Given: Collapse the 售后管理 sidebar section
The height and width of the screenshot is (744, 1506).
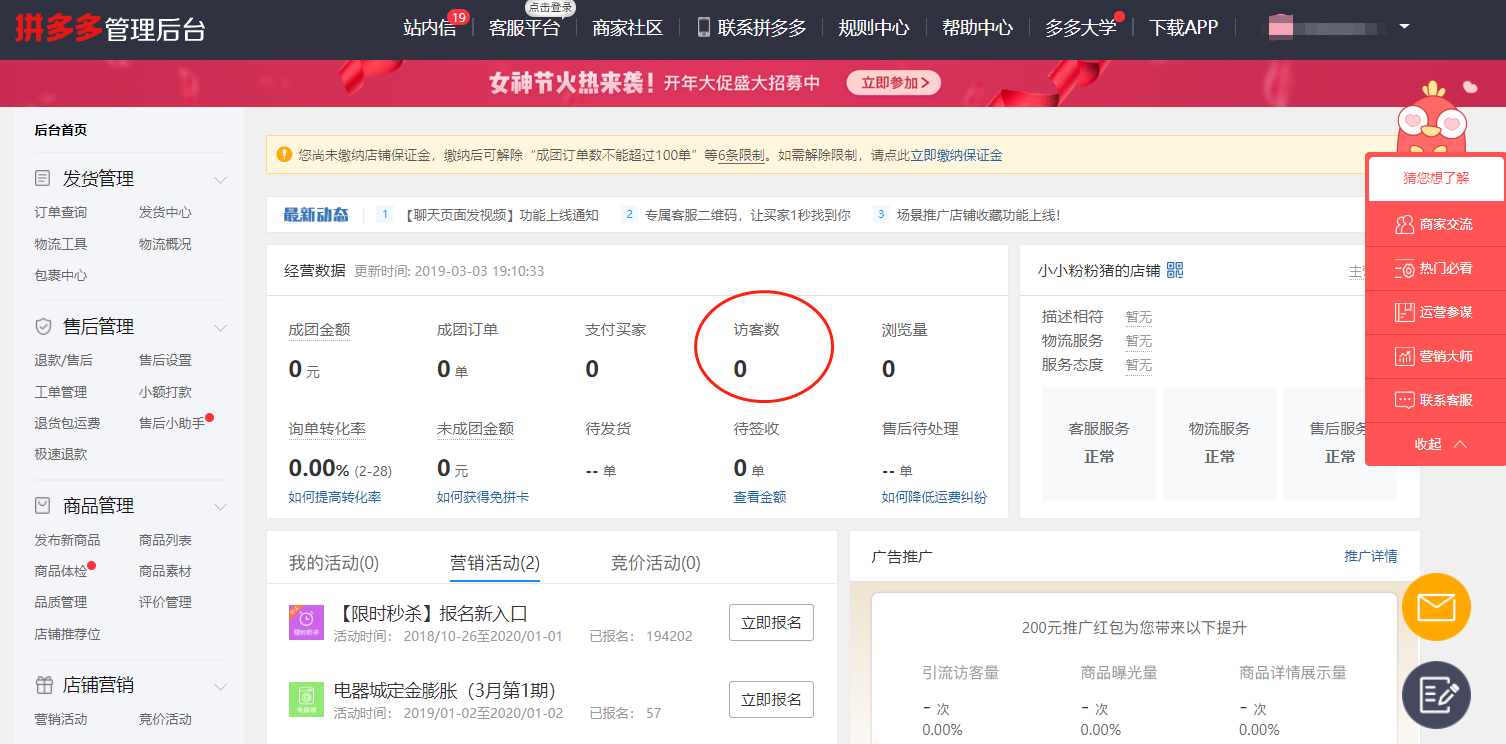Looking at the screenshot, I should 221,328.
